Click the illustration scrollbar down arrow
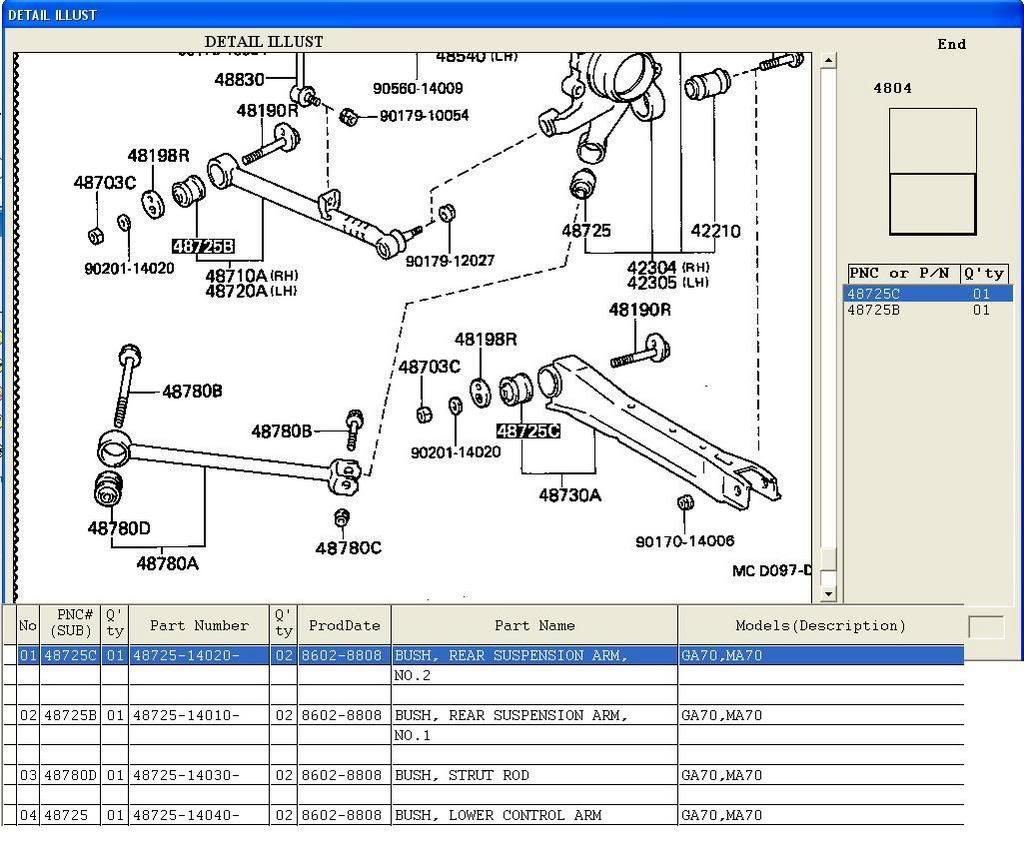 click(827, 594)
